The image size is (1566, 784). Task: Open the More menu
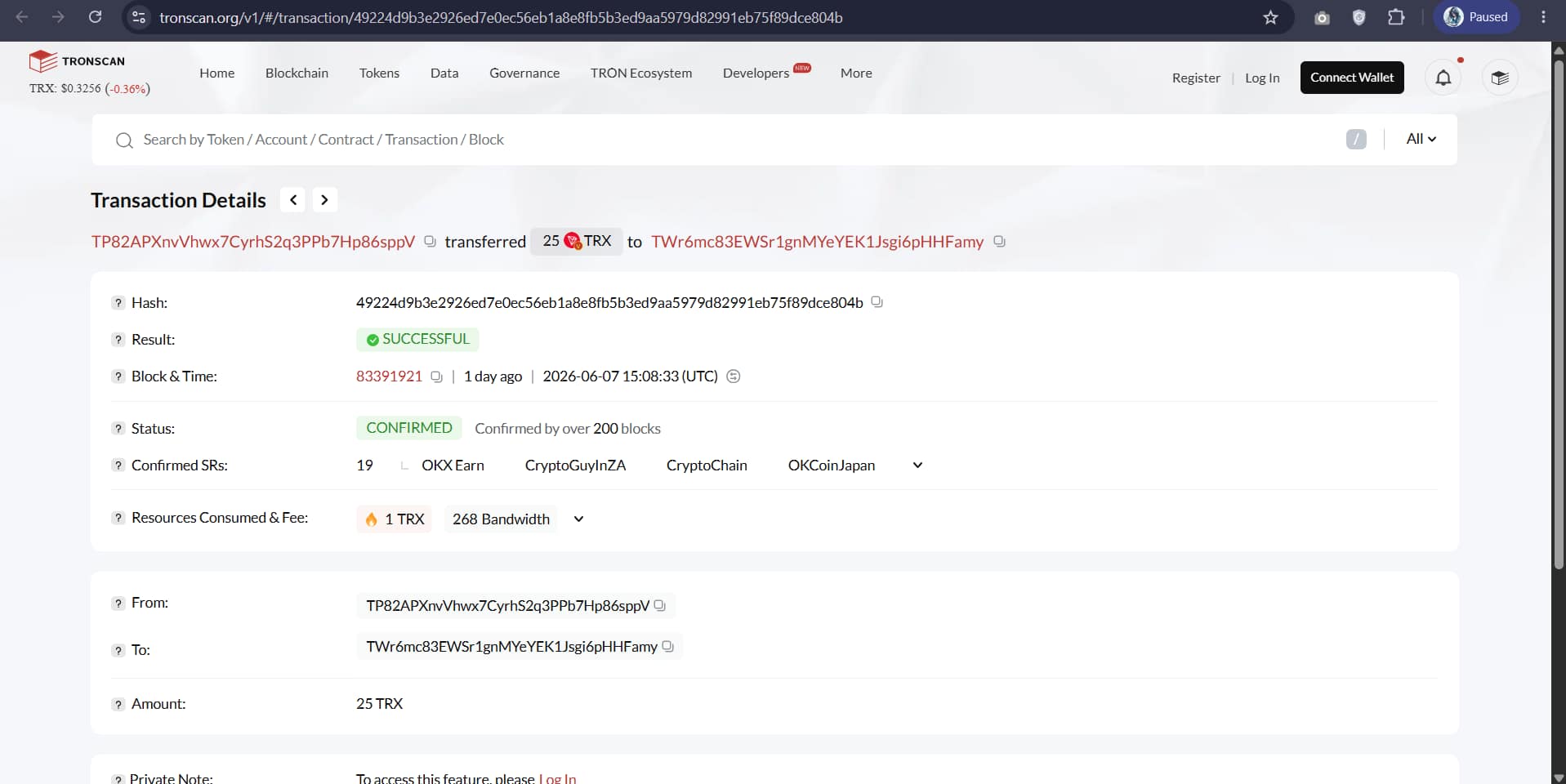(856, 73)
